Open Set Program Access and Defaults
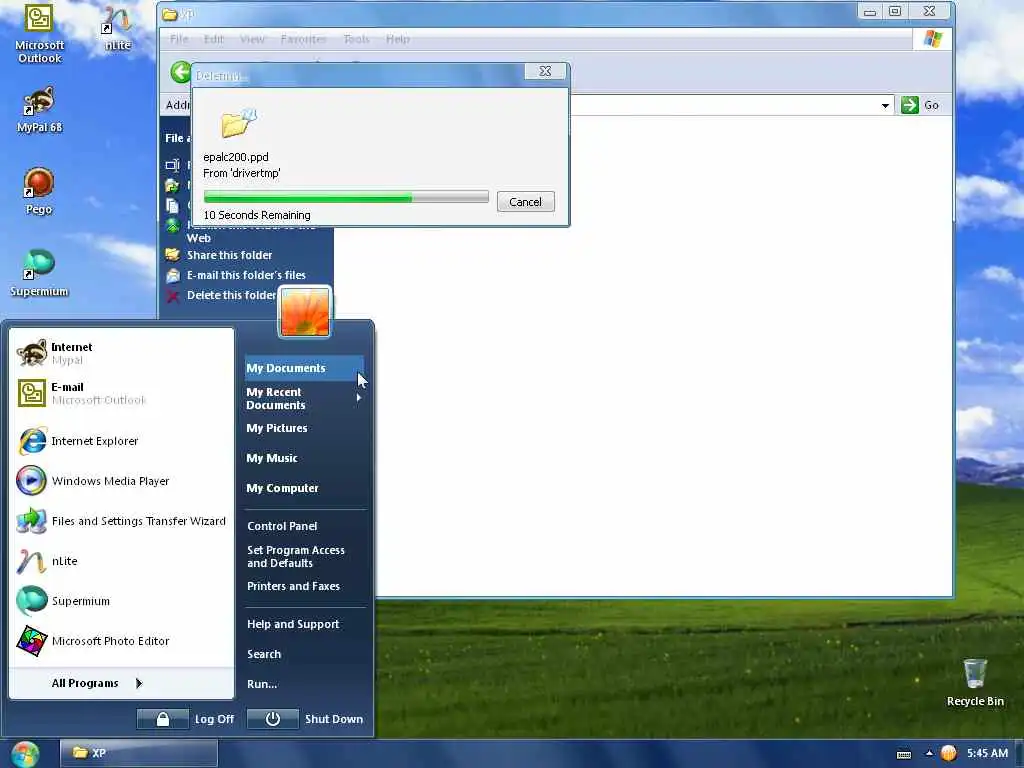The width and height of the screenshot is (1024, 768). pyautogui.click(x=295, y=556)
